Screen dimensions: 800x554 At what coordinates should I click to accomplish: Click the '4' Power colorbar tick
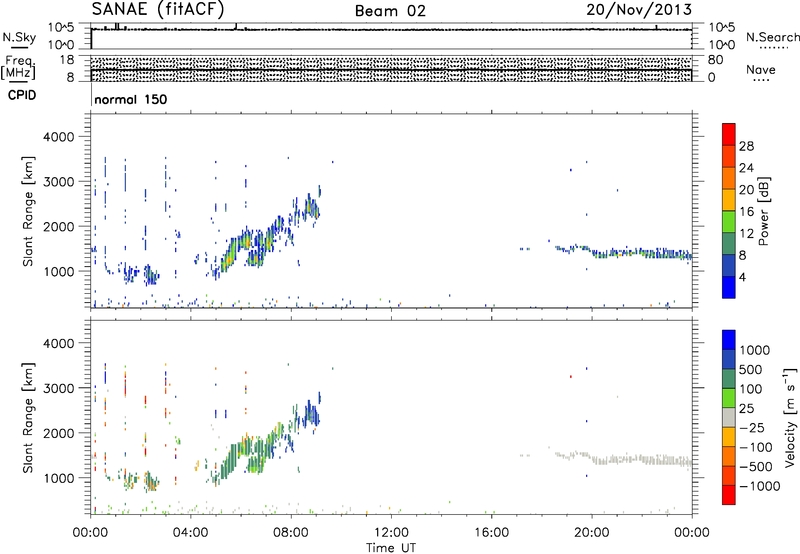coord(742,277)
